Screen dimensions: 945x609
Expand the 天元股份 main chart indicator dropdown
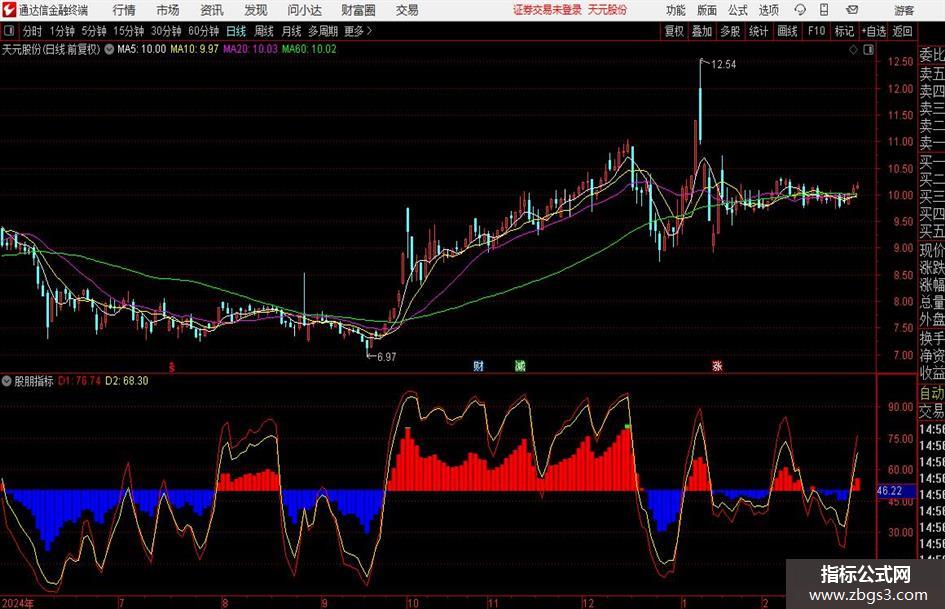tap(109, 49)
